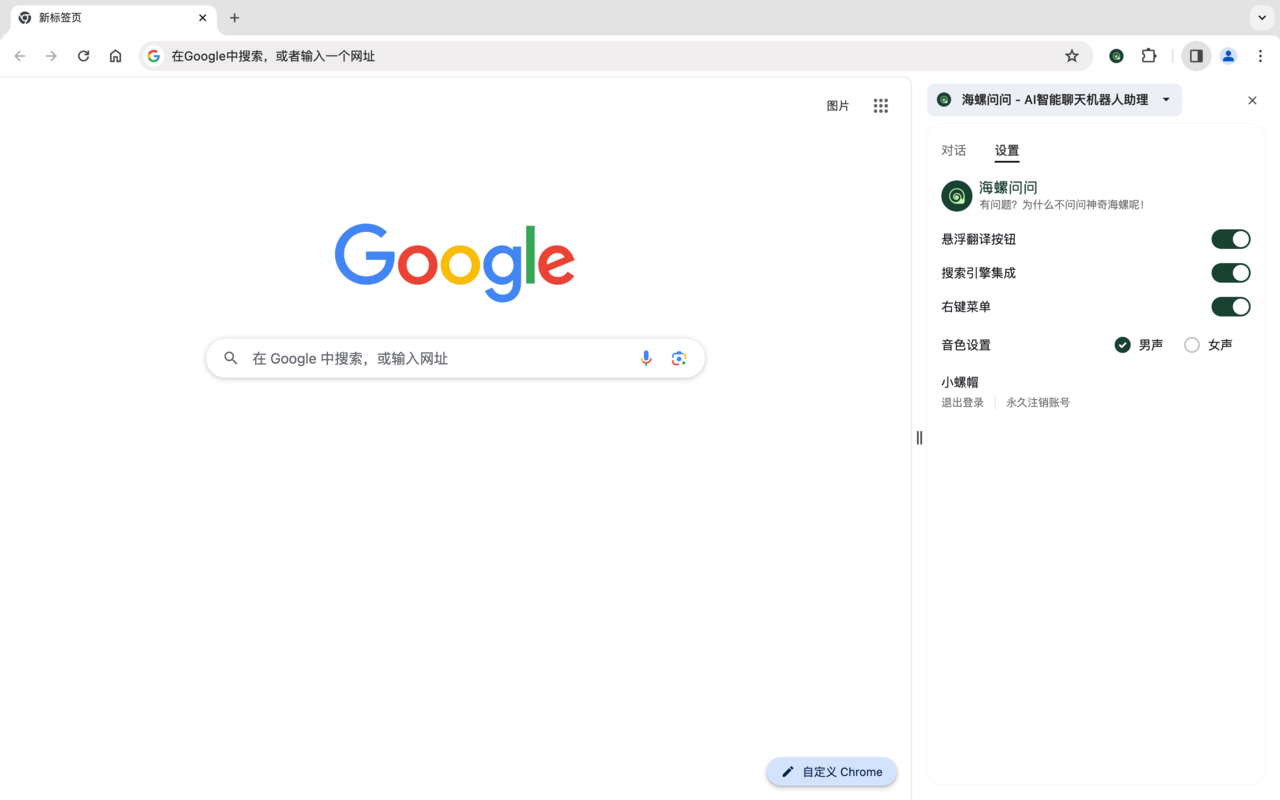Open the tab search chevron
Screen dimensions: 1280x800
point(1262,18)
